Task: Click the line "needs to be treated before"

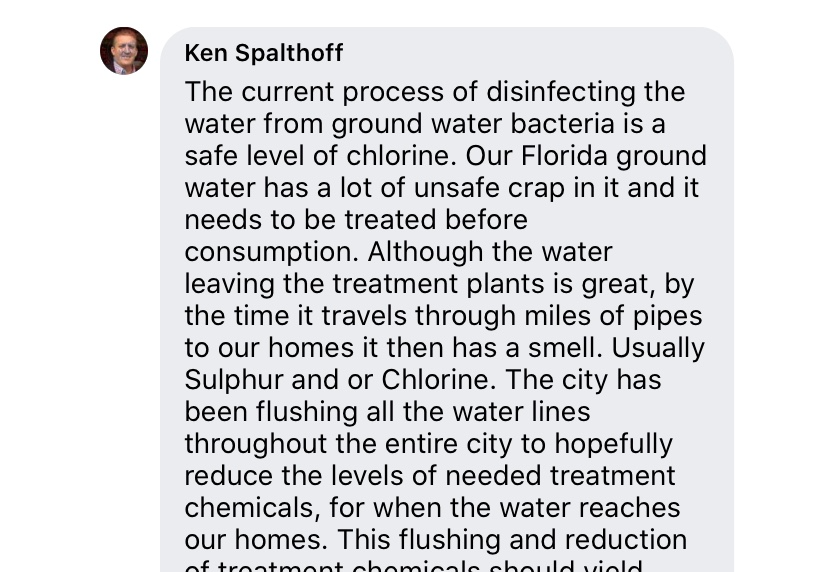Action: pyautogui.click(x=356, y=219)
